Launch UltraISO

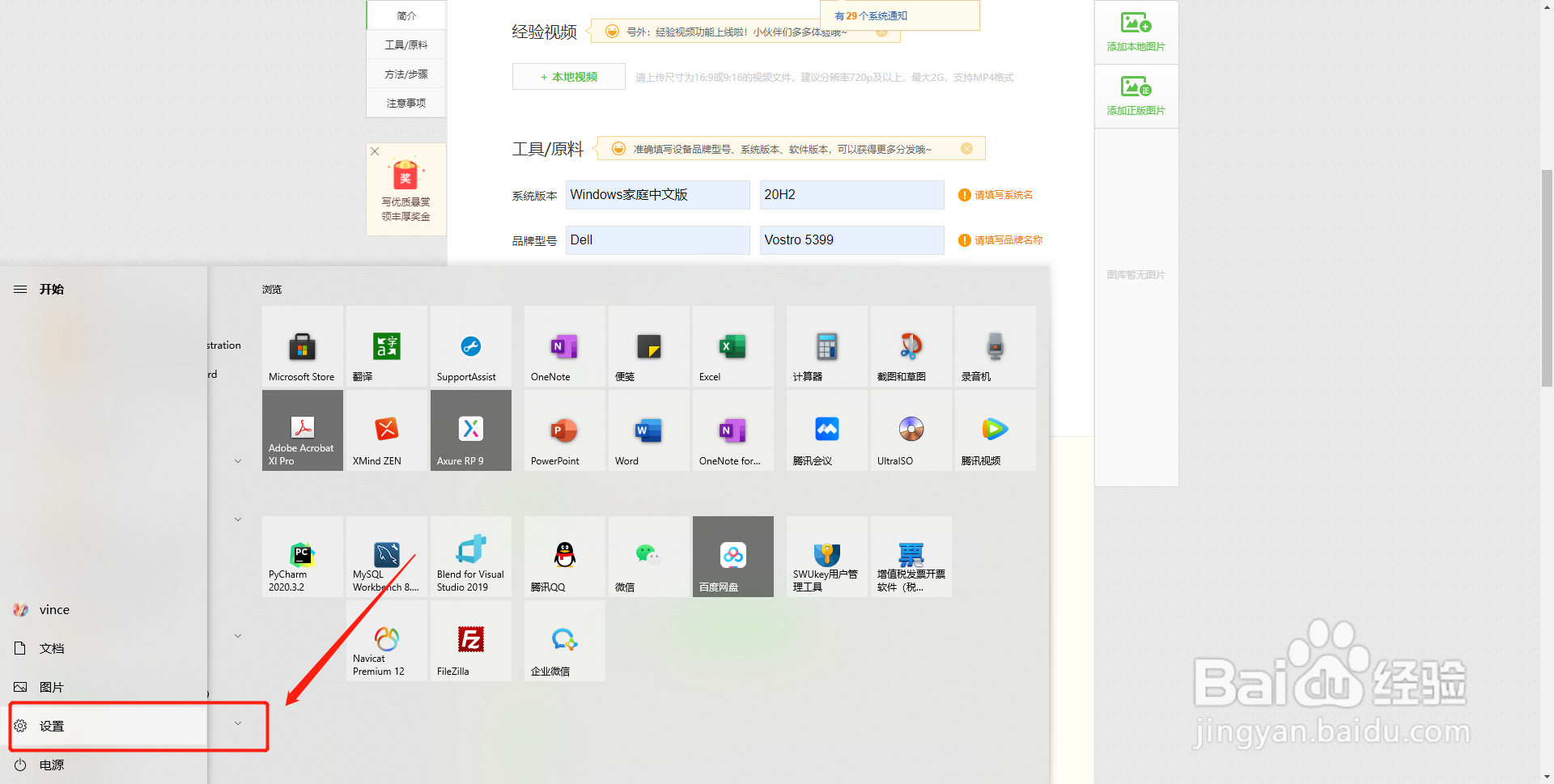[910, 430]
